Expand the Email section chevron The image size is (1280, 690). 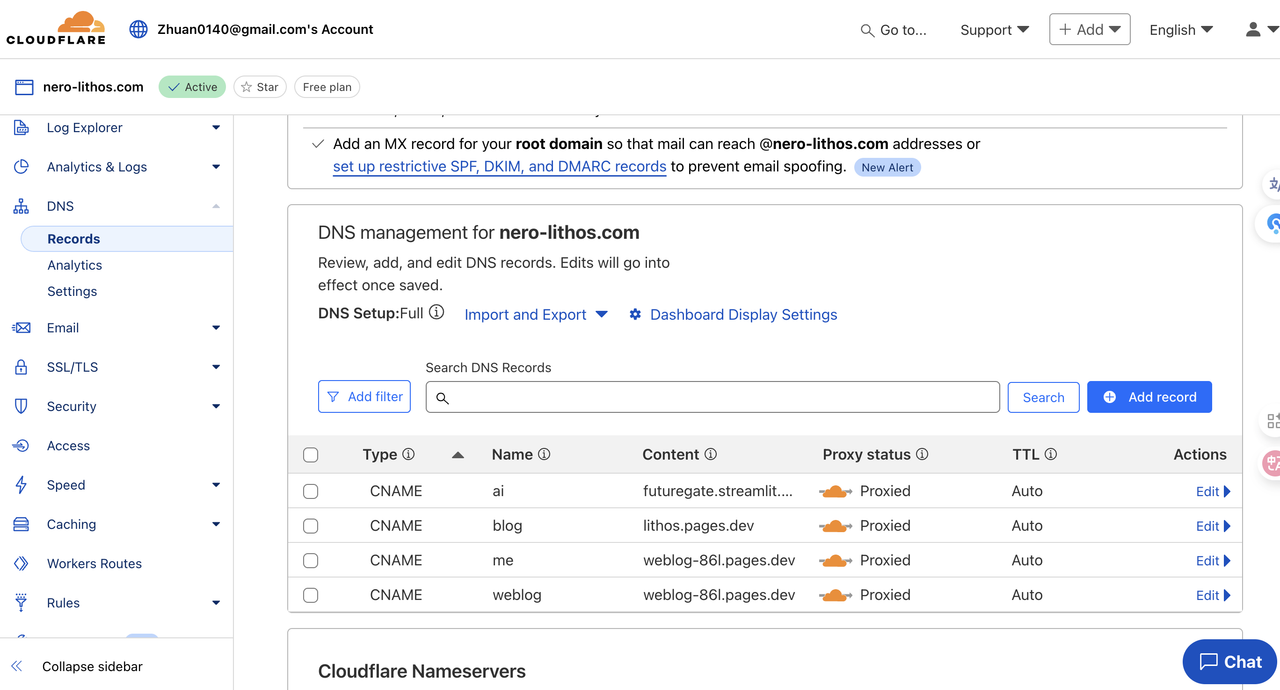click(216, 328)
